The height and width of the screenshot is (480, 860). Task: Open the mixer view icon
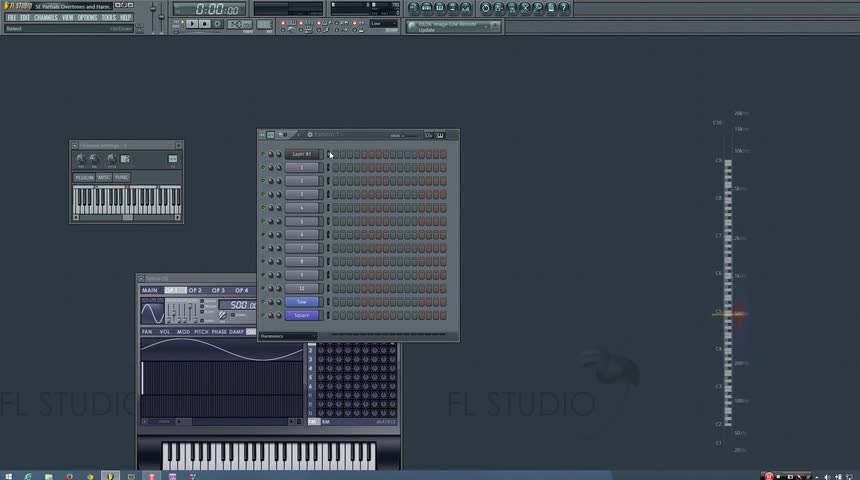[466, 8]
